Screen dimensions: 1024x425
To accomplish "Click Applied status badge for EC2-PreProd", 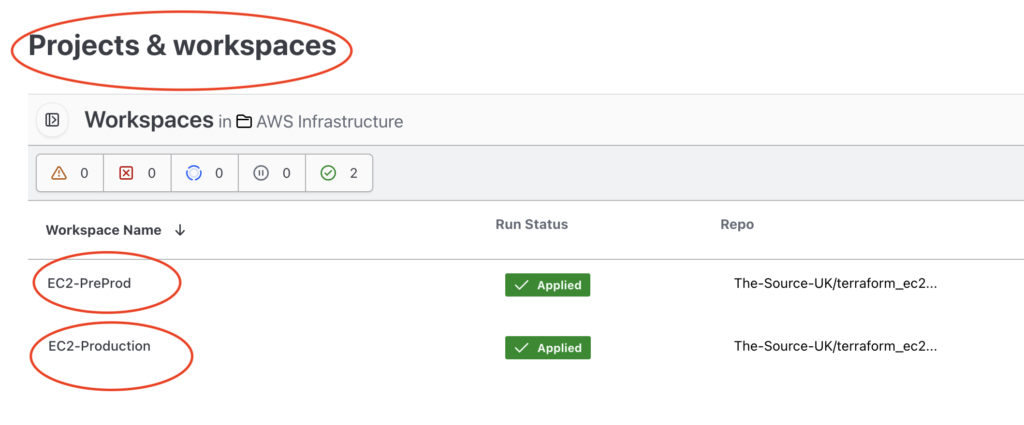I will pyautogui.click(x=547, y=285).
